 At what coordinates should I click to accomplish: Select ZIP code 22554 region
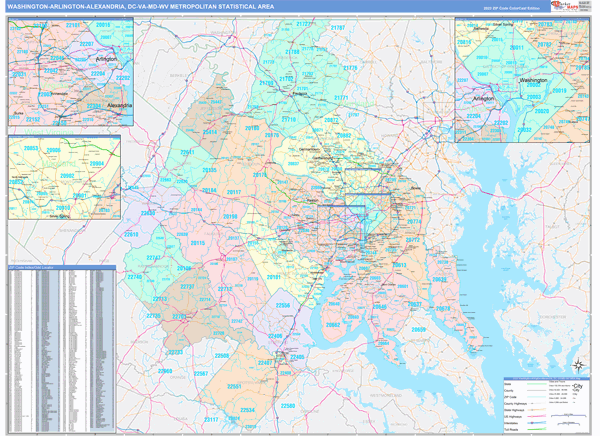[246, 410]
